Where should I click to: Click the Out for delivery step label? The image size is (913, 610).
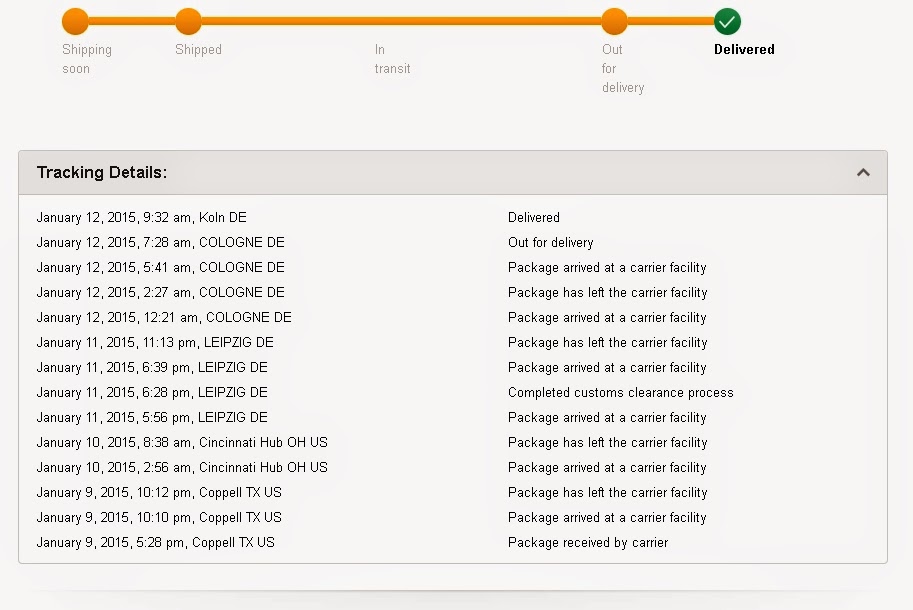click(x=622, y=68)
